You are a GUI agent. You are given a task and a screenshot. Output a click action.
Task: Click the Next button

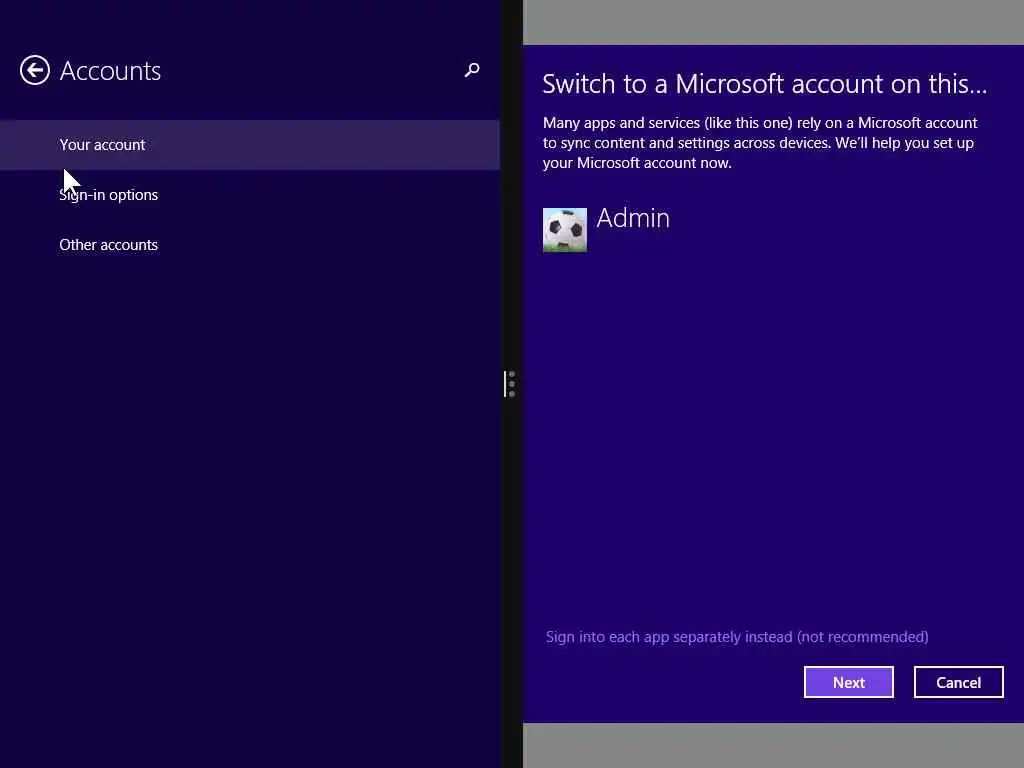click(848, 682)
